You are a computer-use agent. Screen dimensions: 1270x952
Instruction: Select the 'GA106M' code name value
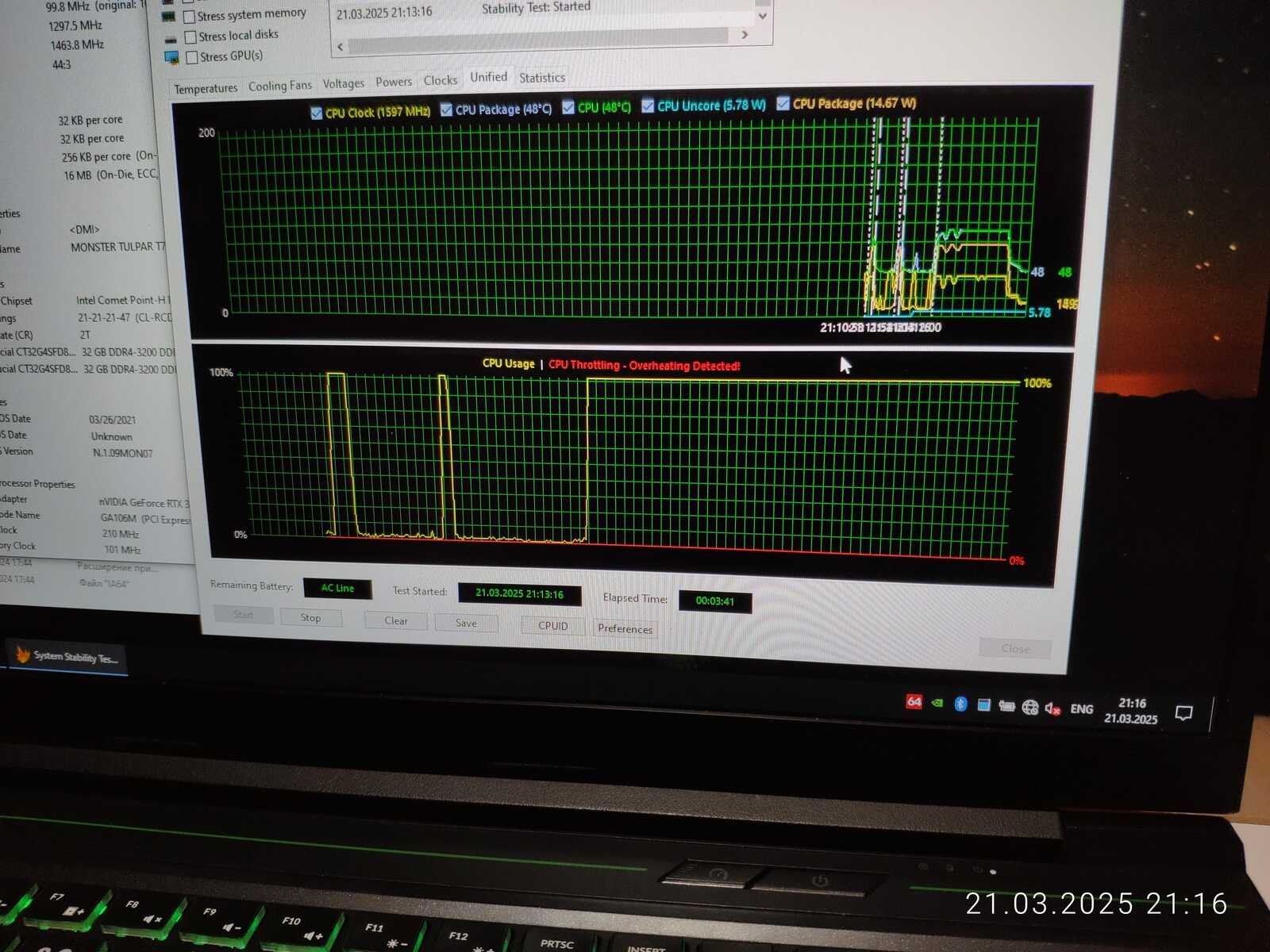(117, 518)
